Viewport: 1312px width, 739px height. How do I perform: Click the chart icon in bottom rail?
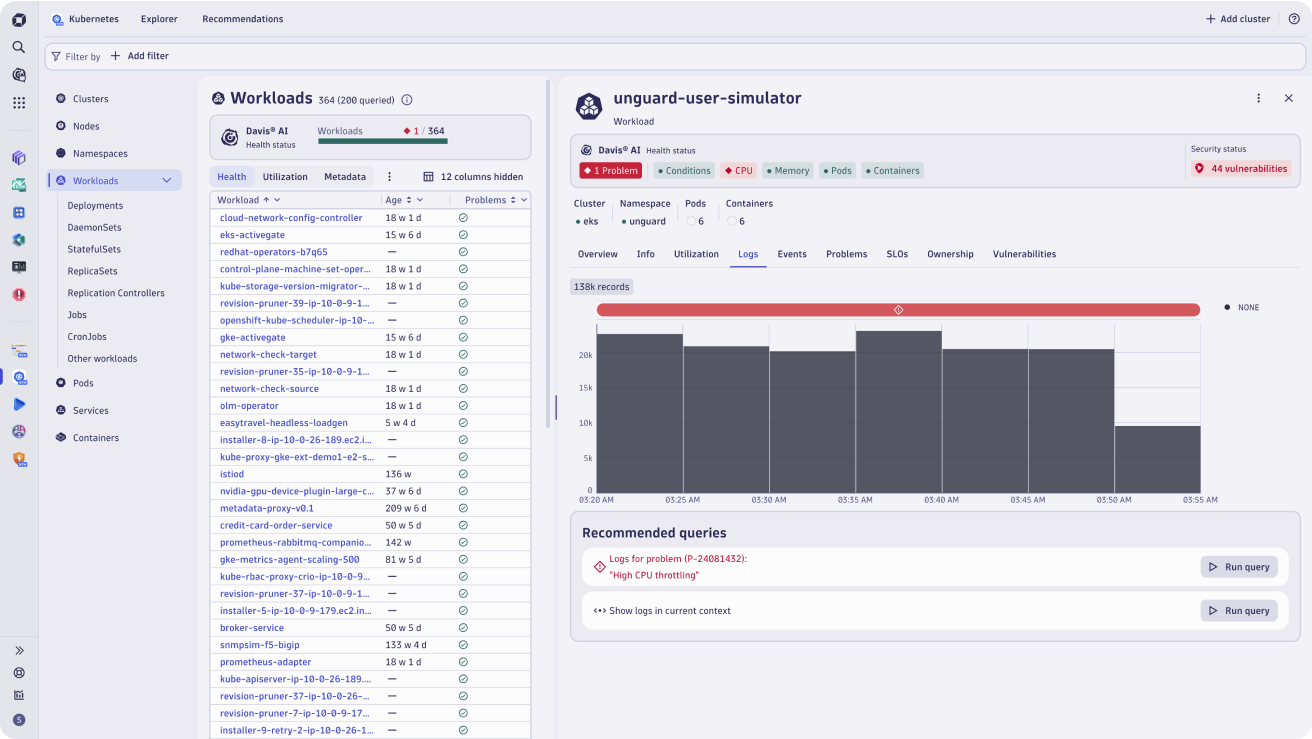19,695
